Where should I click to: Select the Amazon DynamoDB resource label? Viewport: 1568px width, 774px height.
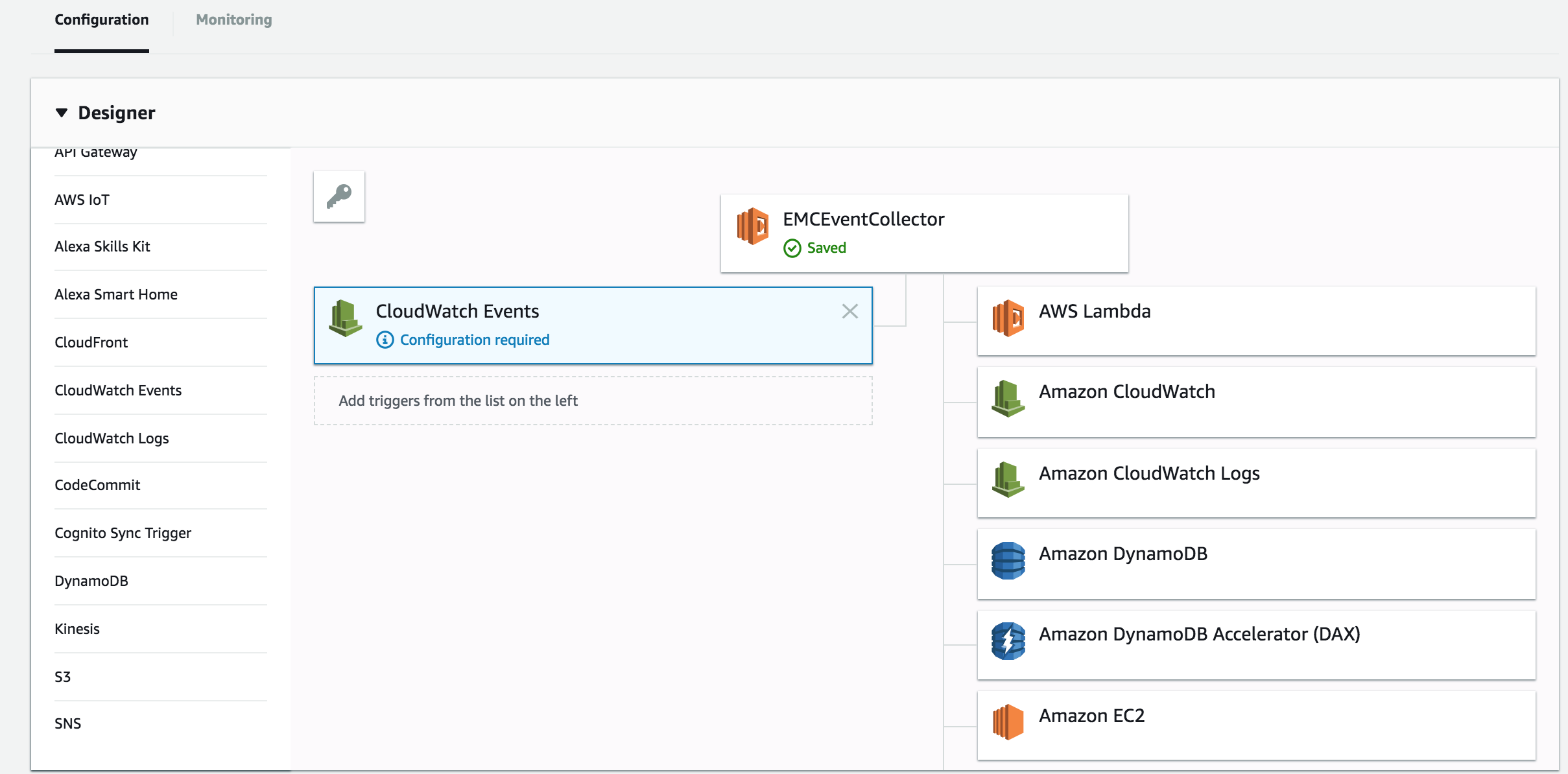(x=1123, y=554)
